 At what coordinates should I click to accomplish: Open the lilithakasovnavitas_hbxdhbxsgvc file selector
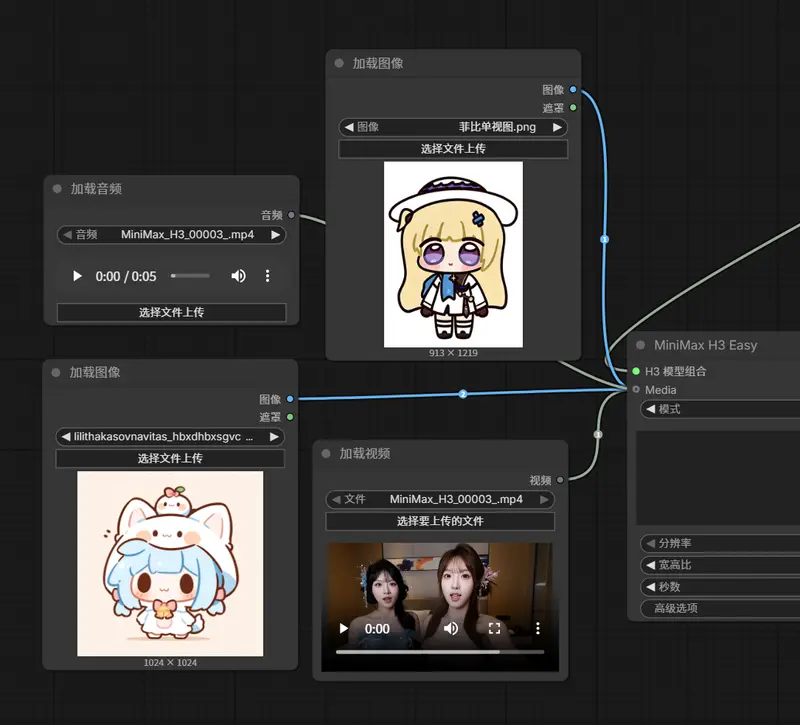[170, 437]
